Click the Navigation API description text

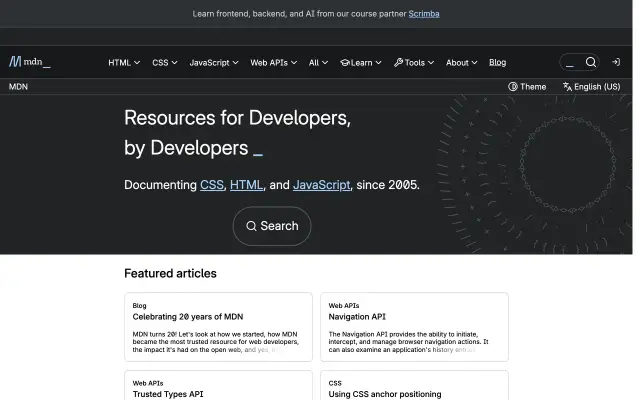pos(408,342)
